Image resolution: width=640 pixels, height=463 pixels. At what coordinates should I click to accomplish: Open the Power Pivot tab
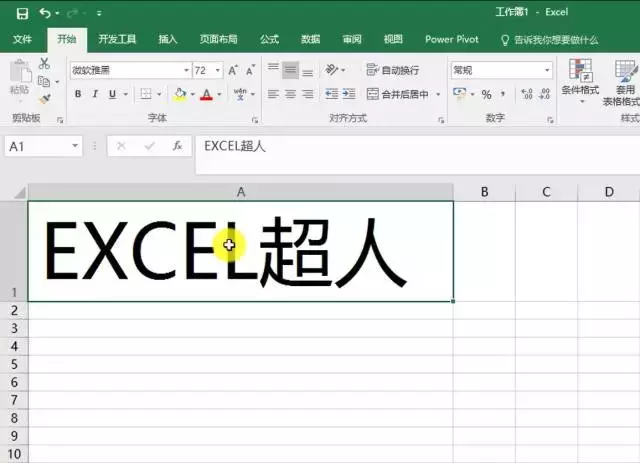[x=451, y=39]
